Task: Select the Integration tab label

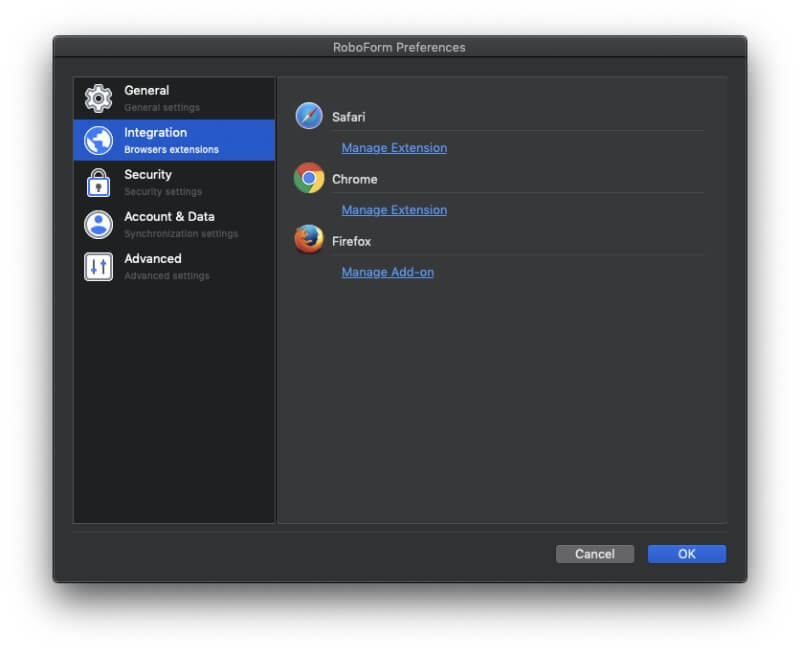Action: 156,133
